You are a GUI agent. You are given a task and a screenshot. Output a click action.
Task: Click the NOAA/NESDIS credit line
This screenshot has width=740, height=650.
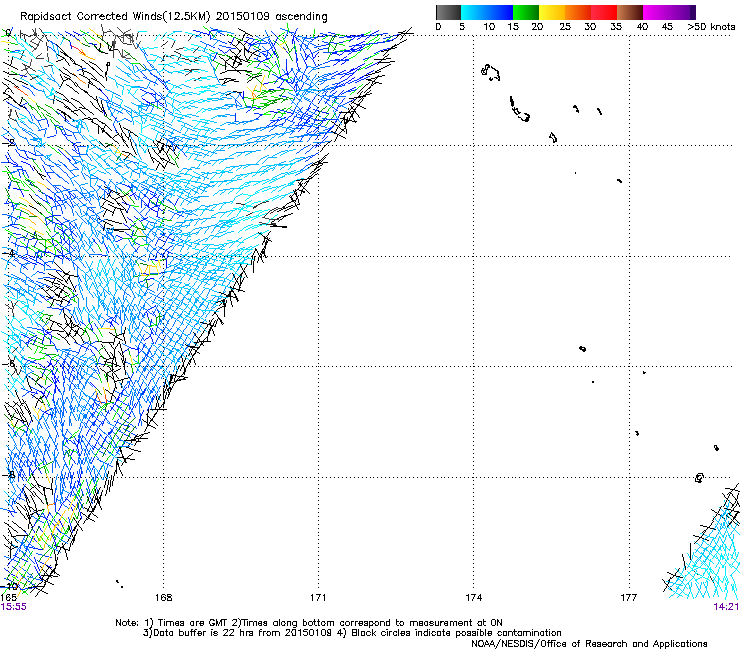tap(589, 643)
